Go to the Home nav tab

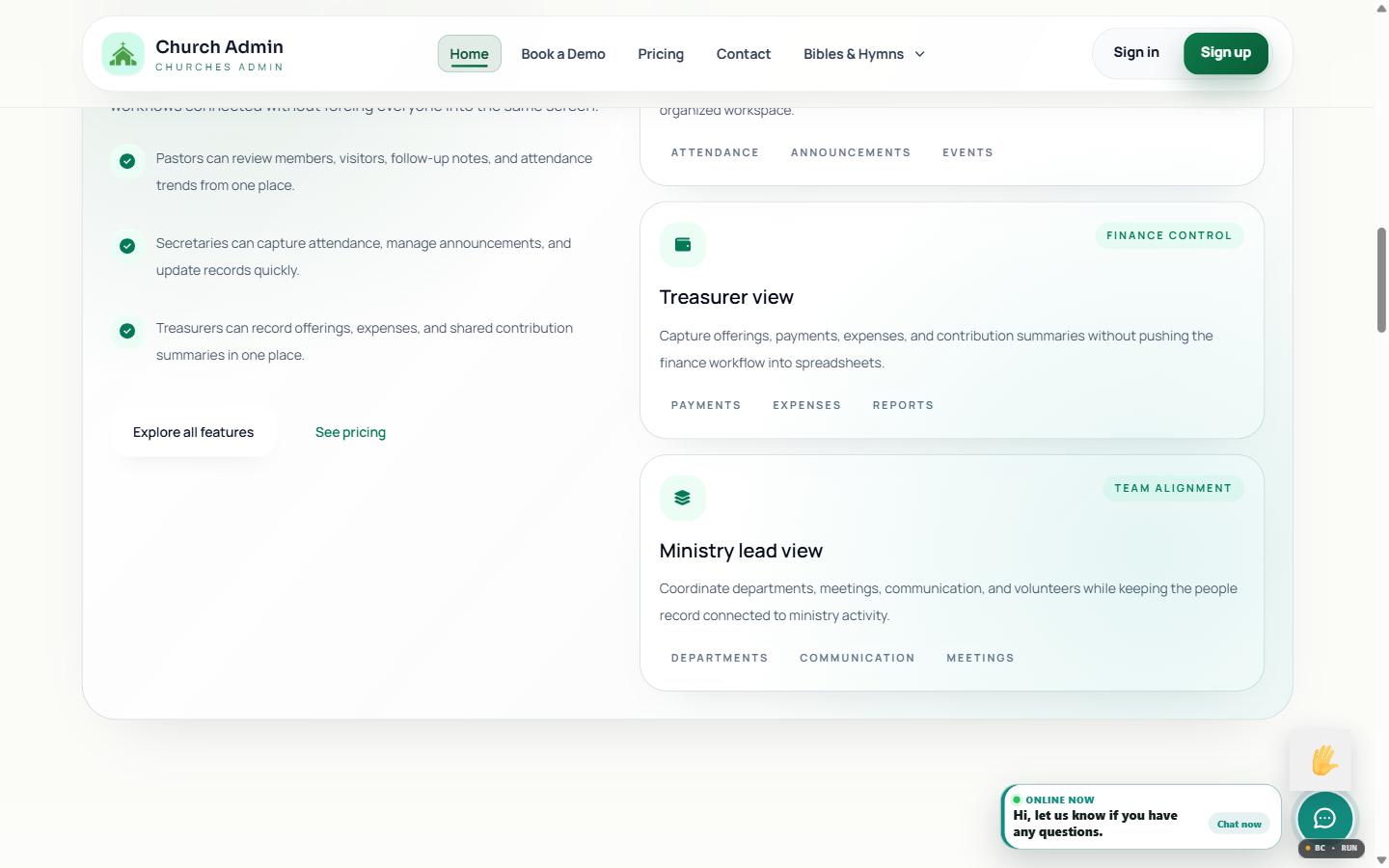click(x=469, y=54)
